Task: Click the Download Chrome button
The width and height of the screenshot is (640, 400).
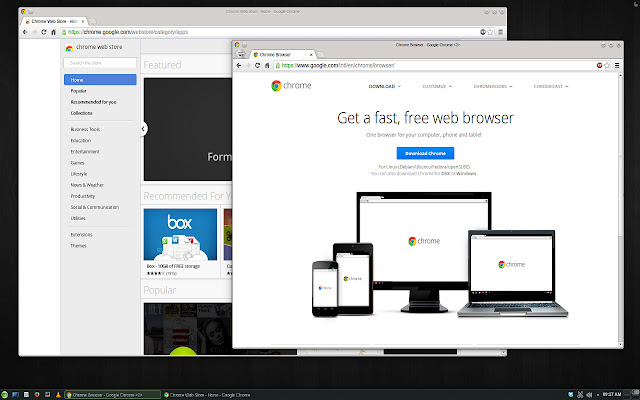Action: pos(425,153)
